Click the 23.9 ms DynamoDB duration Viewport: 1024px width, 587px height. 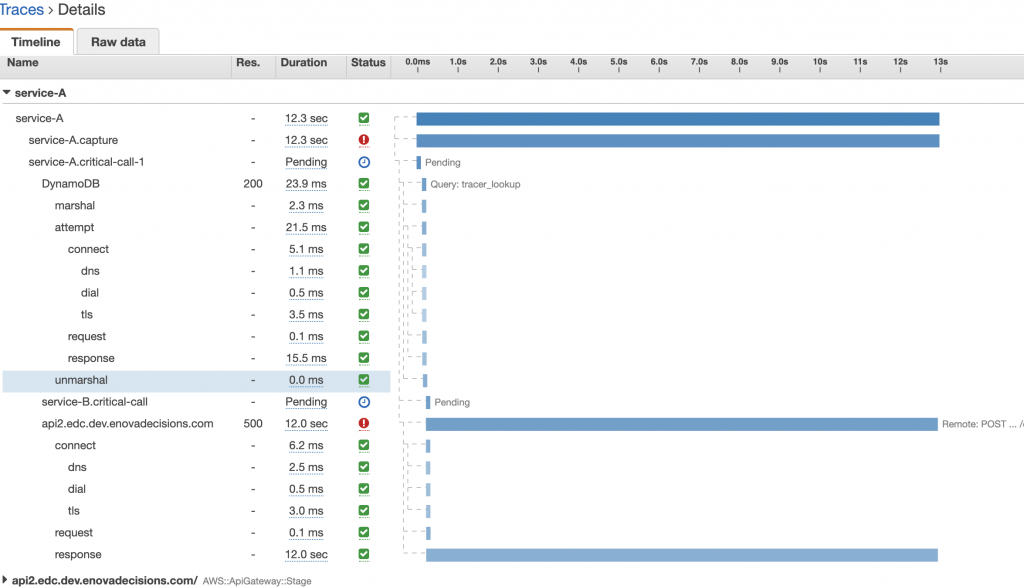point(305,184)
